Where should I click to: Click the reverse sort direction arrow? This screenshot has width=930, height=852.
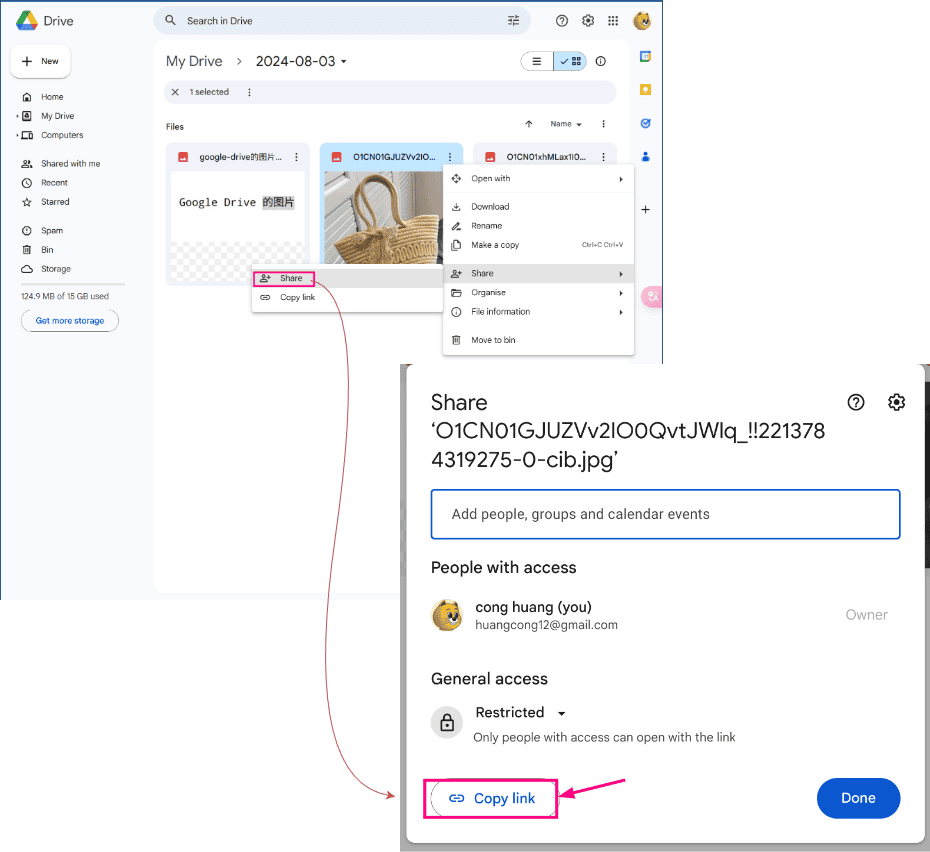pyautogui.click(x=529, y=124)
